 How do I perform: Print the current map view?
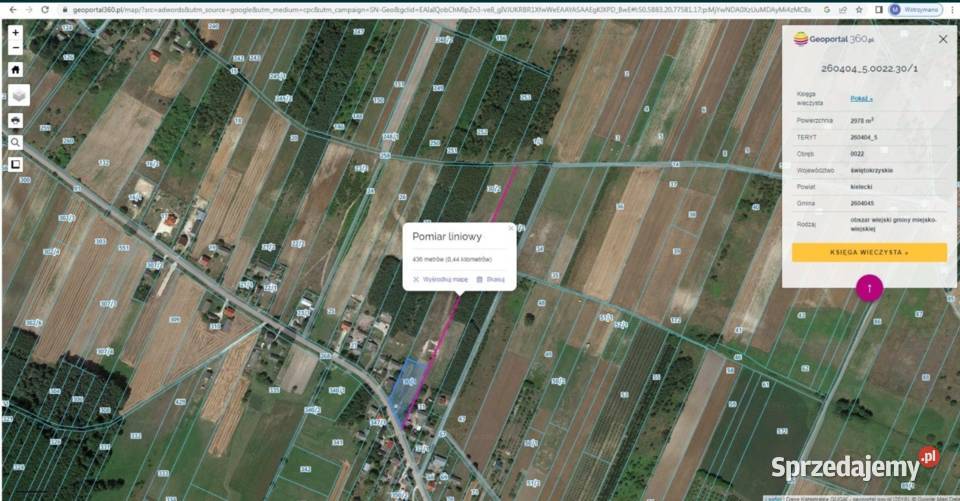15,120
